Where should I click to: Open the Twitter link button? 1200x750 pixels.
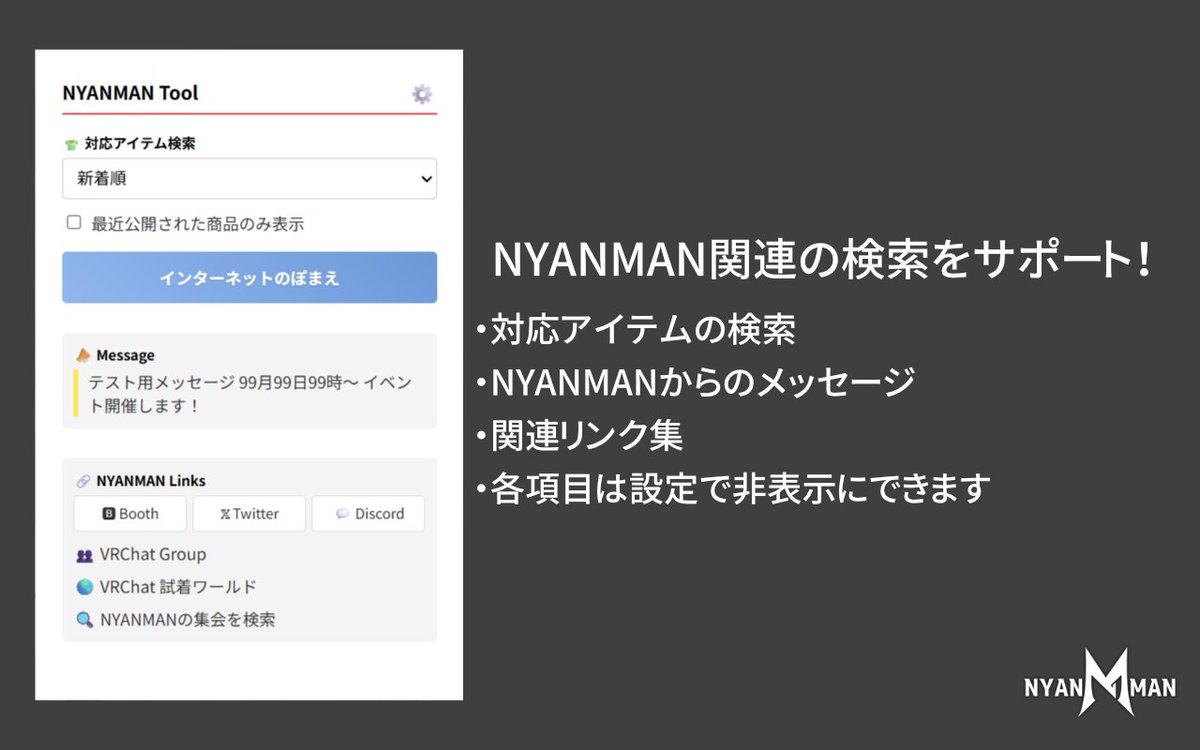249,514
